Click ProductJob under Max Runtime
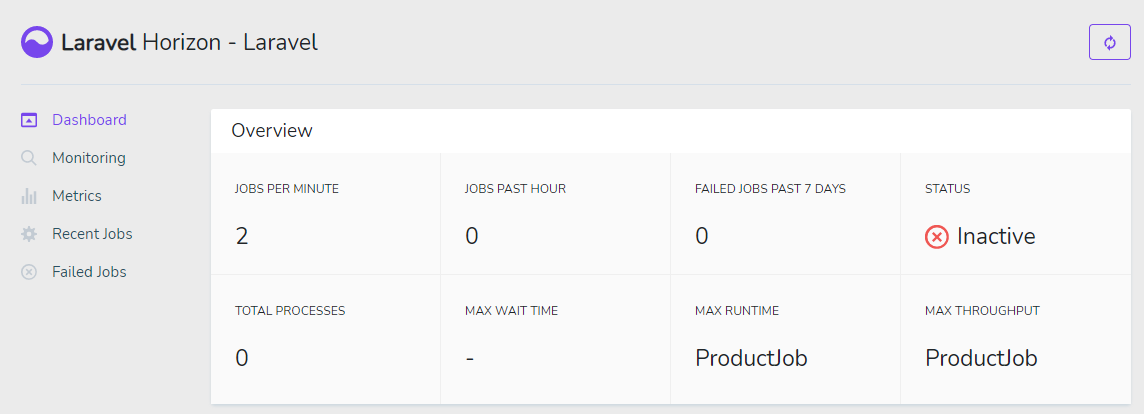The width and height of the screenshot is (1144, 414). [x=751, y=359]
